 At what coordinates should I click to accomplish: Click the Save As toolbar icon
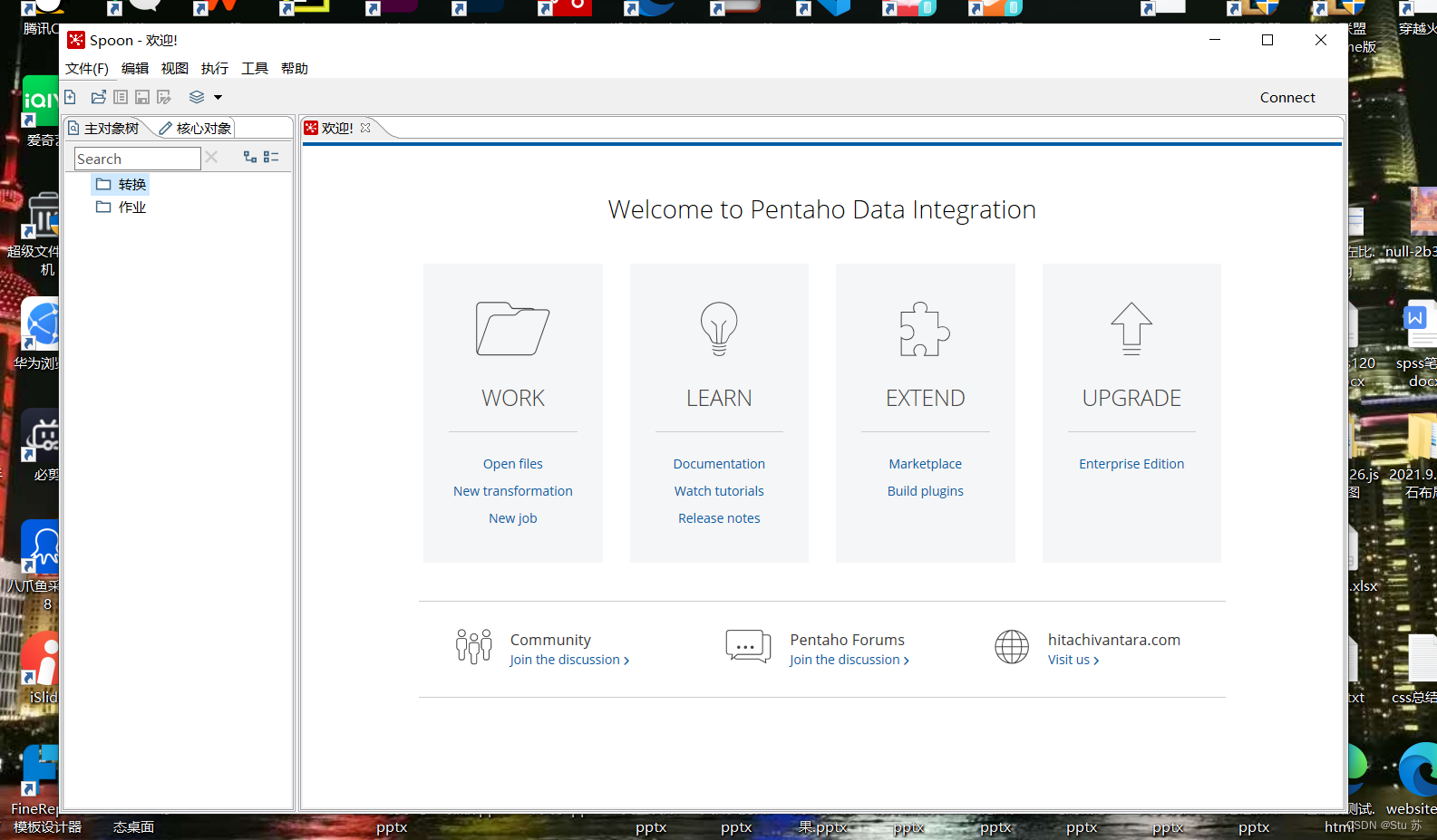[164, 97]
